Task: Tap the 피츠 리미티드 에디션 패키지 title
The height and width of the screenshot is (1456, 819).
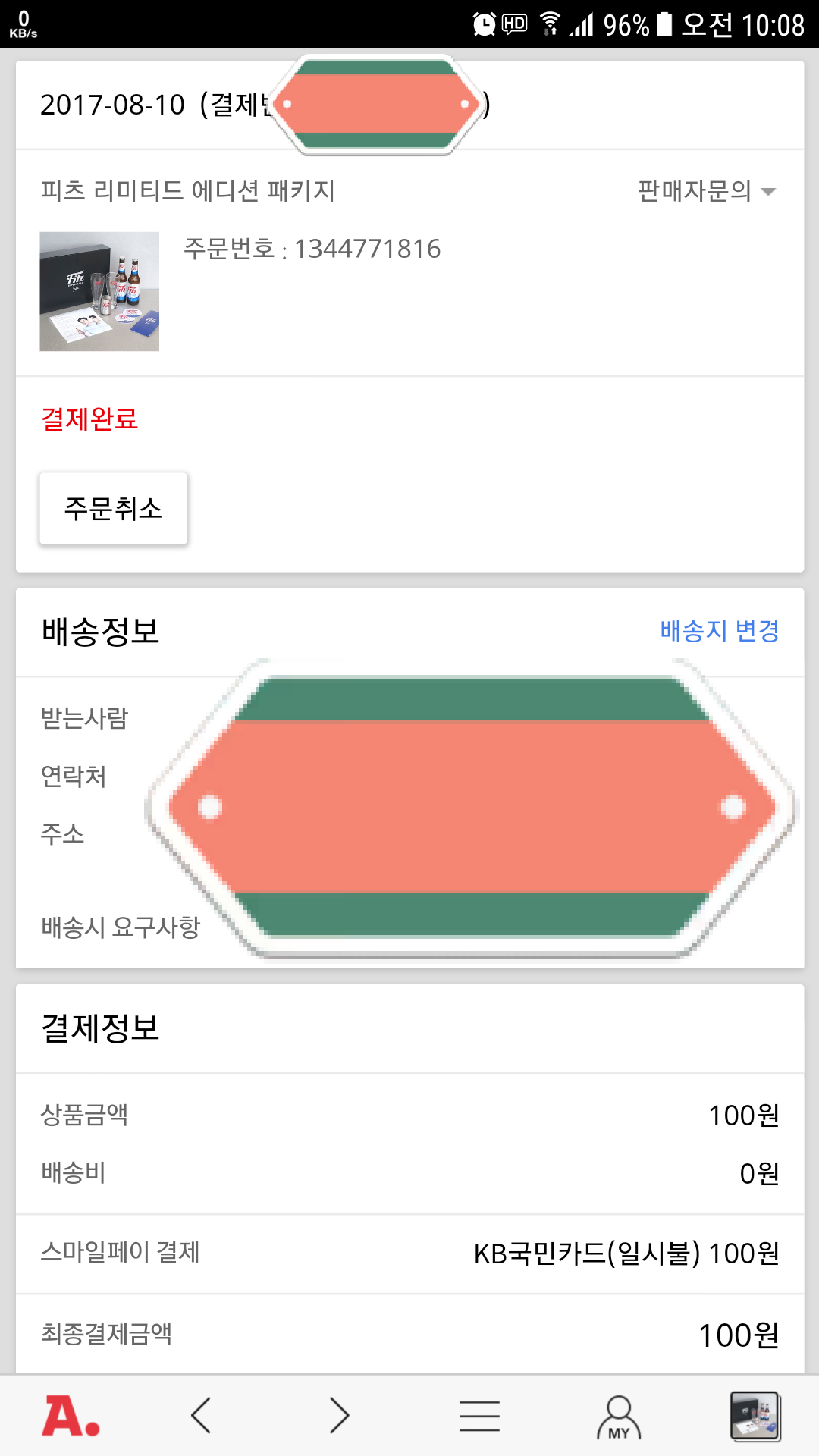Action: [x=188, y=191]
